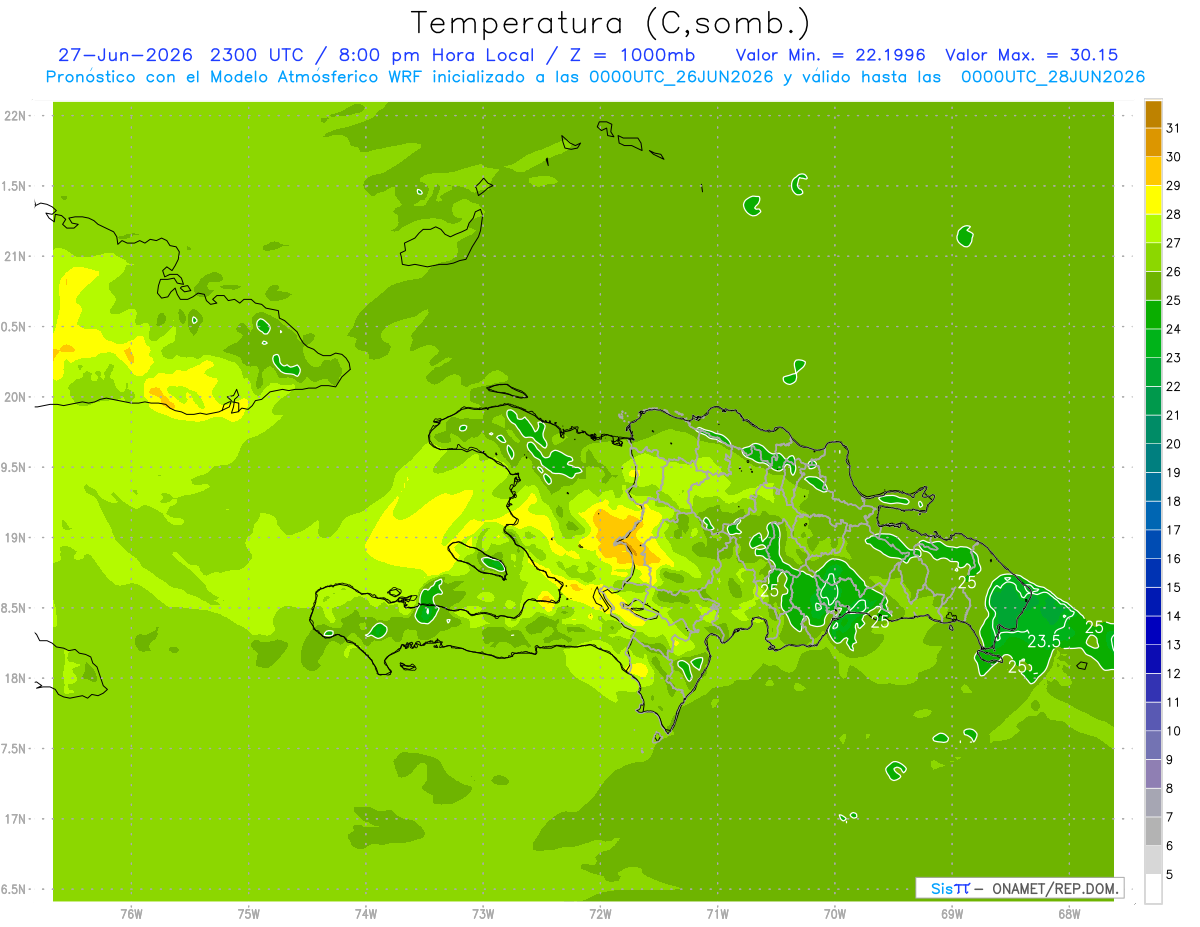
Task: Click the '75W' longitude label
Action: coord(249,914)
